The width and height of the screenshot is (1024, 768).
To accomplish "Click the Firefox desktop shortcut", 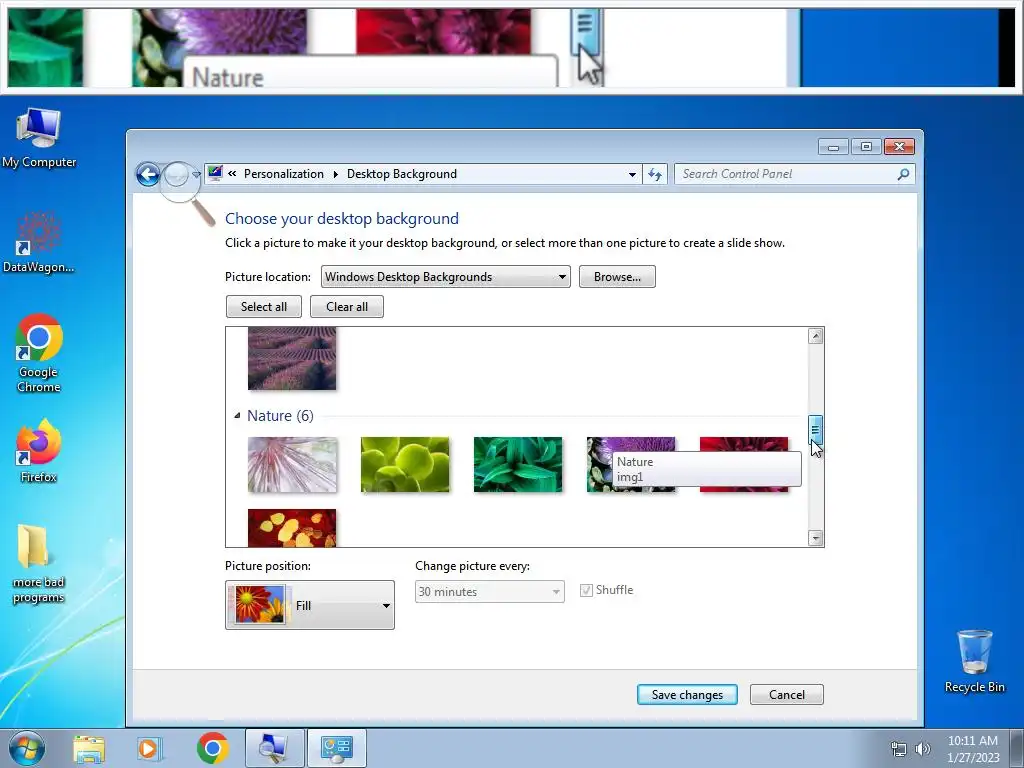I will (x=39, y=451).
